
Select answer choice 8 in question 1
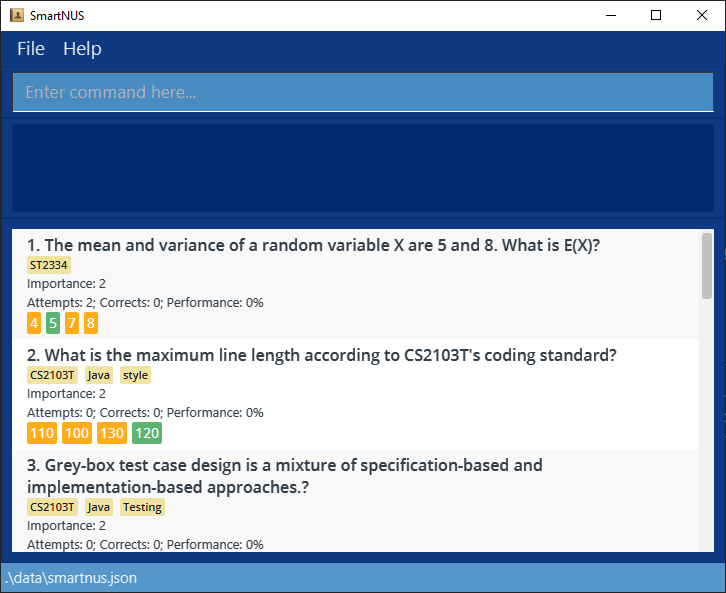pyautogui.click(x=91, y=323)
